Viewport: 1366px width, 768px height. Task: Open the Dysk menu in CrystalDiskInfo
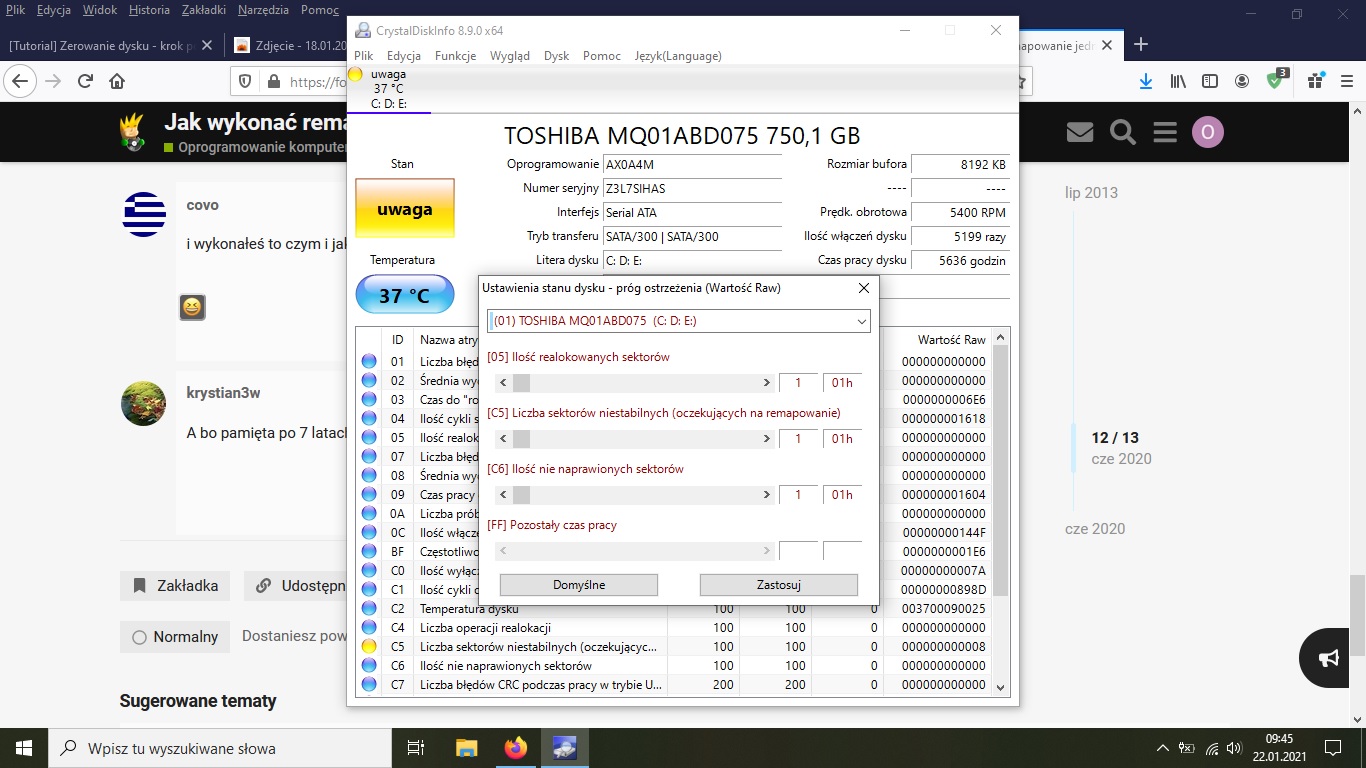coord(556,56)
